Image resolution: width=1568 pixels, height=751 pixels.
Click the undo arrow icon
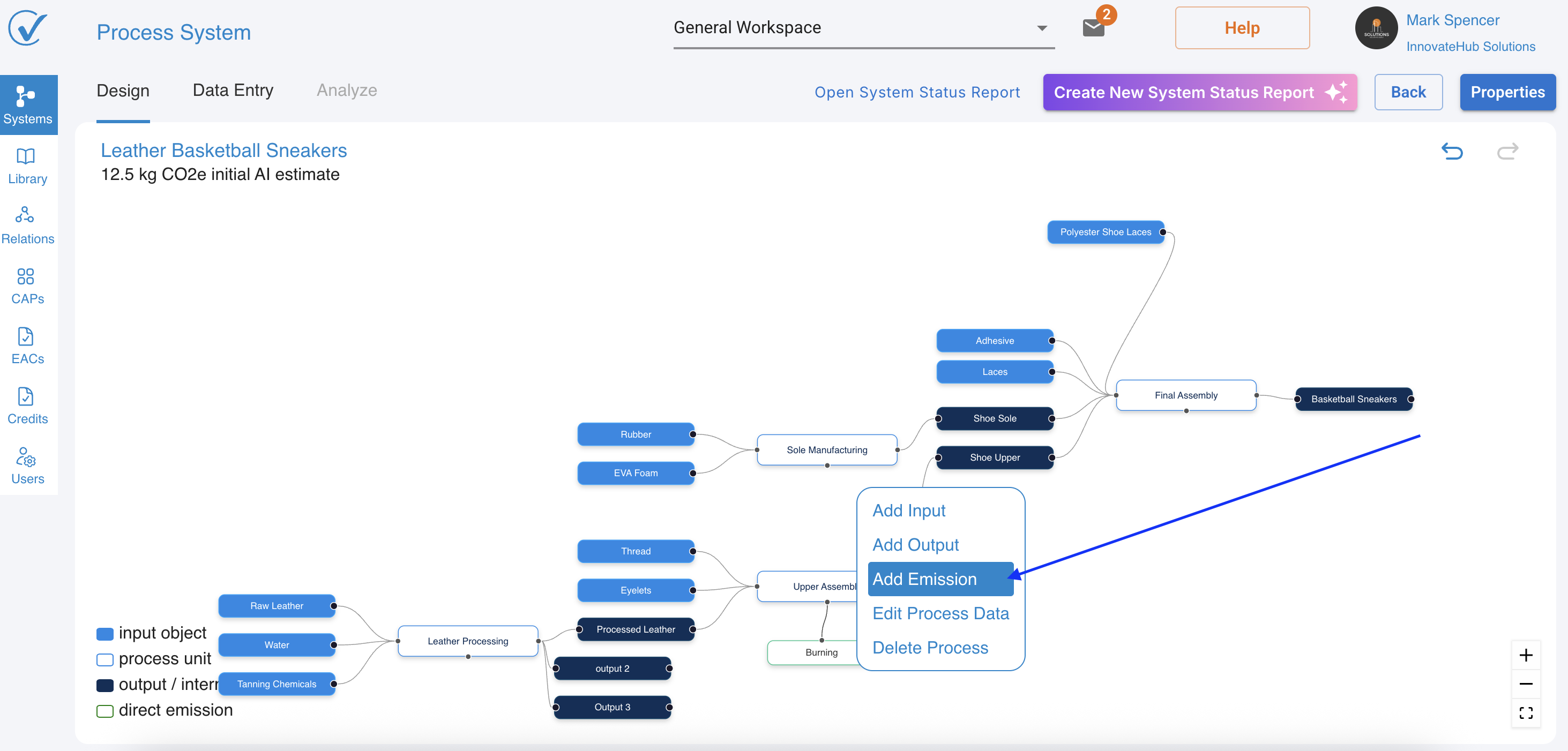point(1451,151)
